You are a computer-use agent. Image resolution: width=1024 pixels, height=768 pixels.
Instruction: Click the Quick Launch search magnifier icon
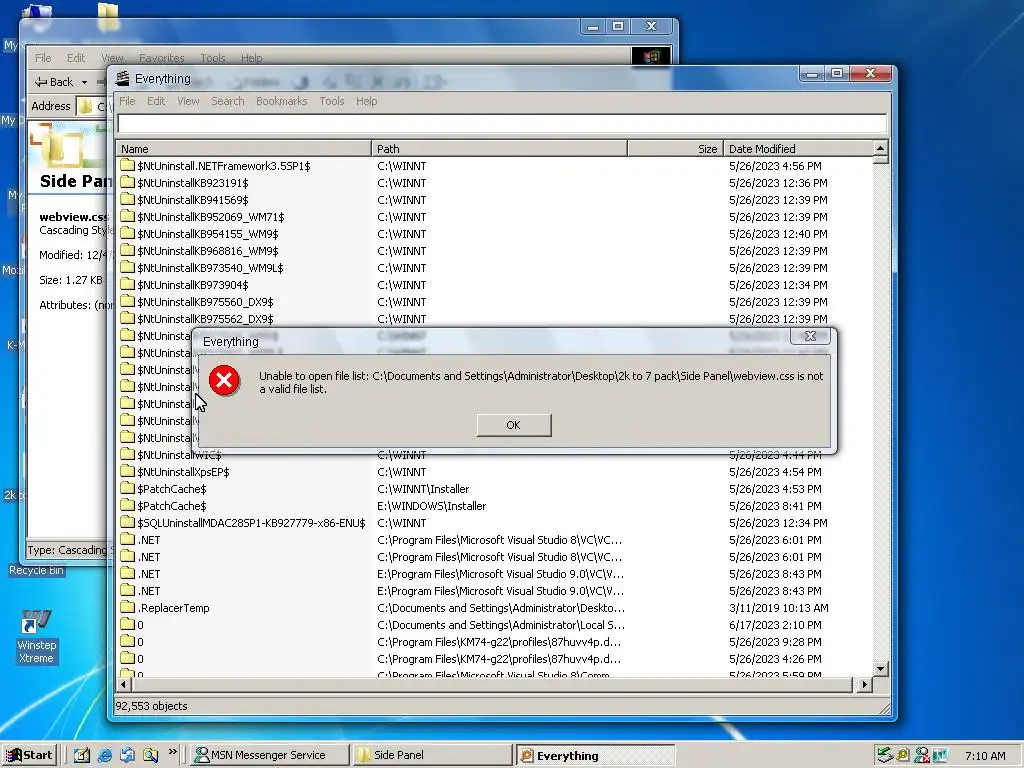click(150, 755)
